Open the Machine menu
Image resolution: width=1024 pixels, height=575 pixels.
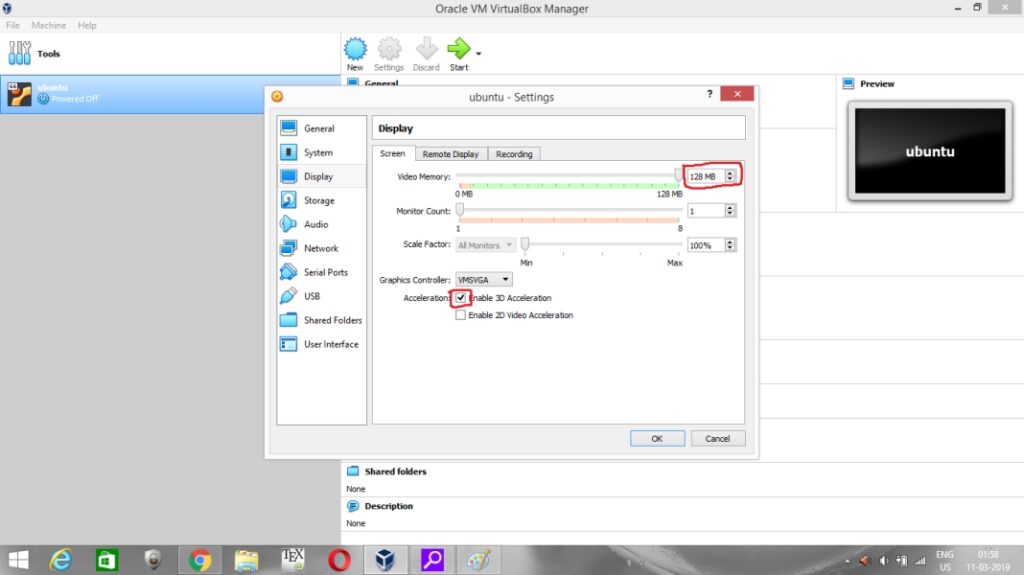coord(48,25)
